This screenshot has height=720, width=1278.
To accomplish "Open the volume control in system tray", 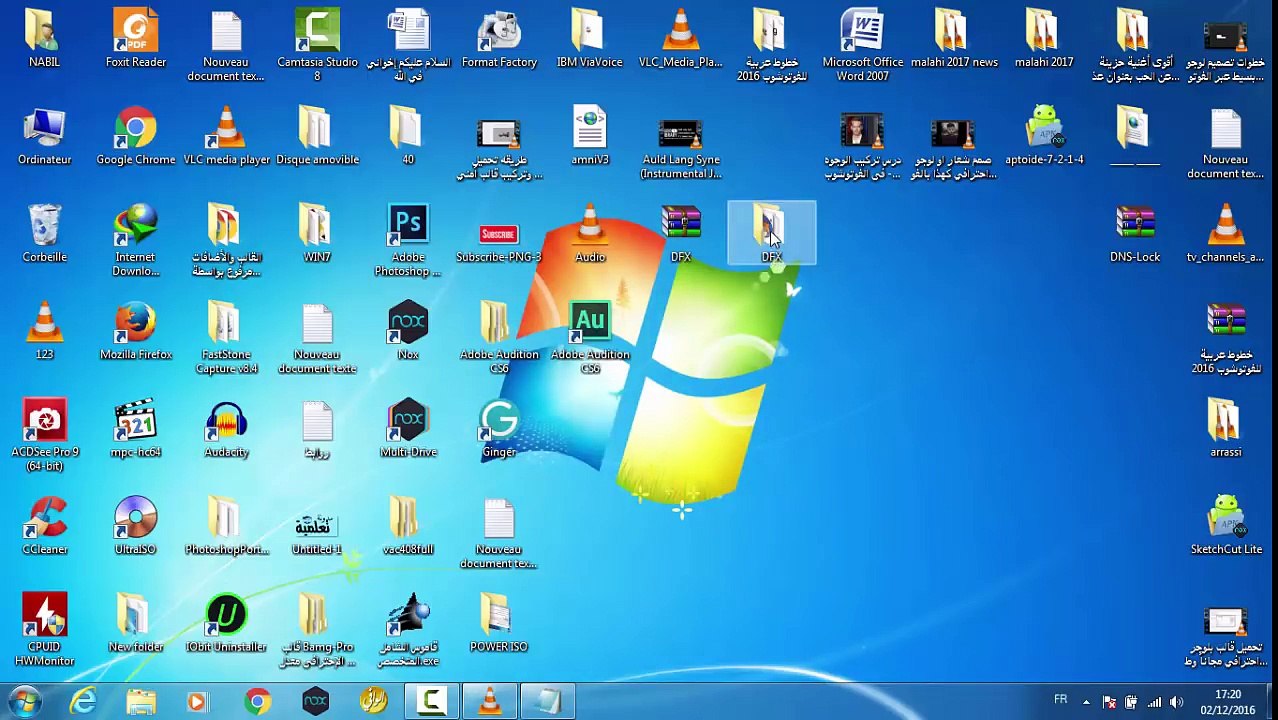I will [1176, 703].
